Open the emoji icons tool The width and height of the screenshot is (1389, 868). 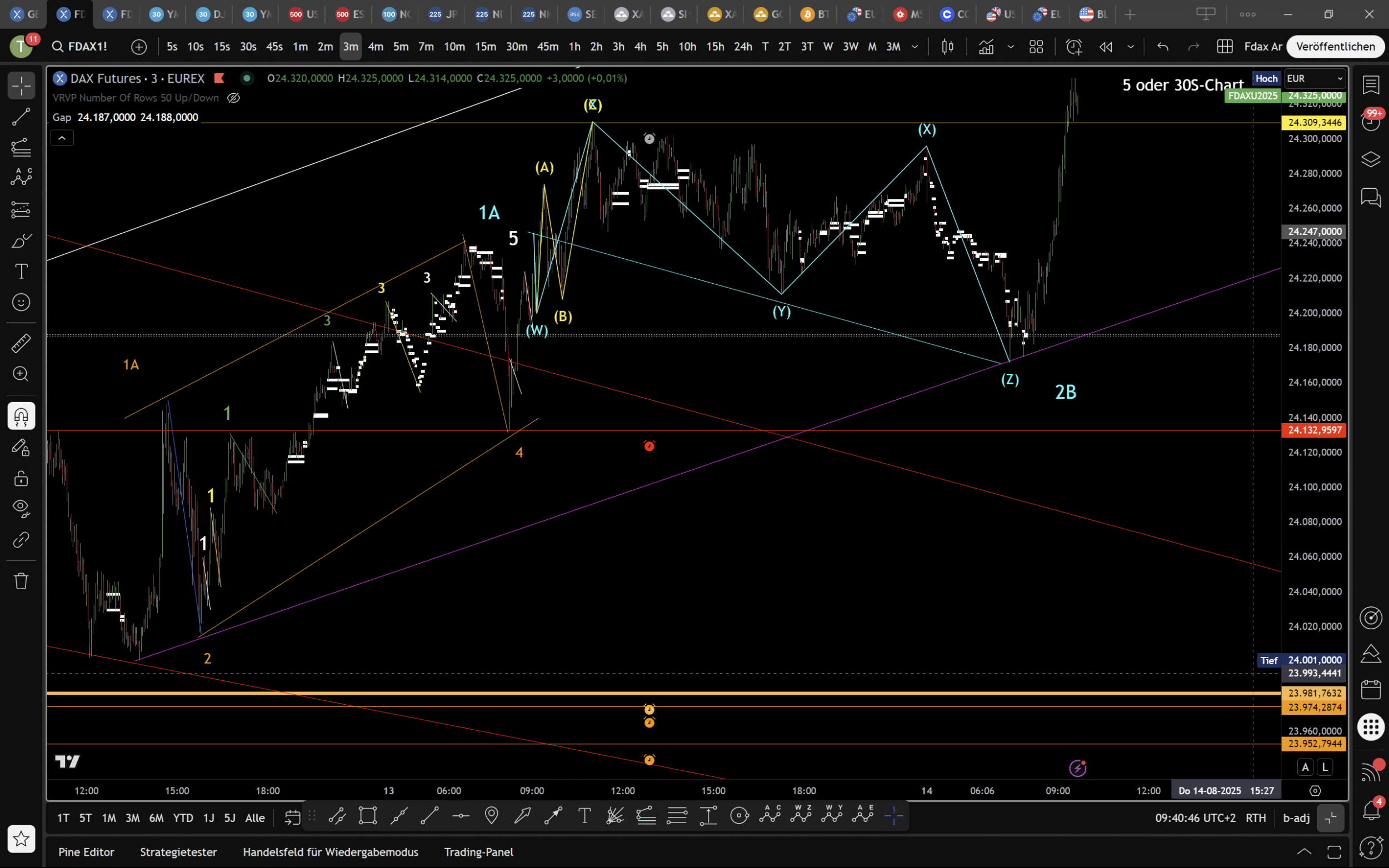[21, 302]
